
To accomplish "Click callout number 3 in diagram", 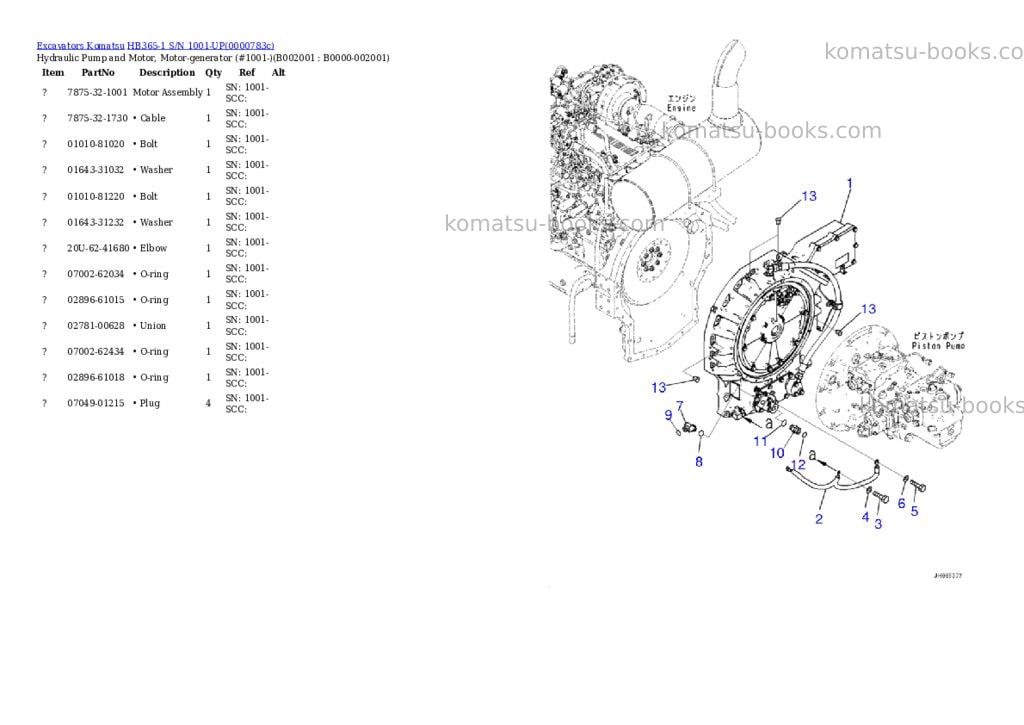I will coord(878,524).
